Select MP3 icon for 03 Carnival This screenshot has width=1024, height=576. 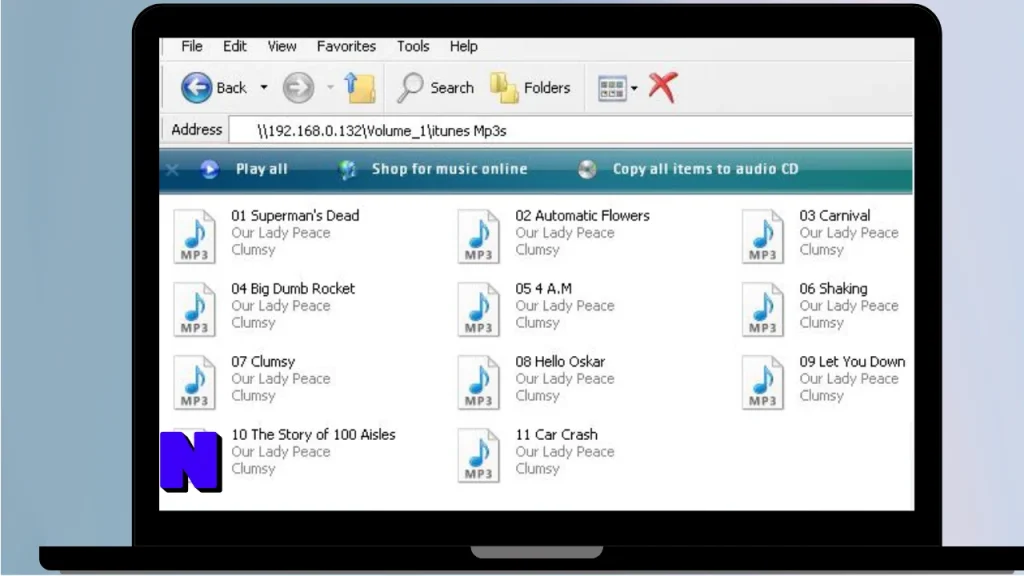click(763, 236)
